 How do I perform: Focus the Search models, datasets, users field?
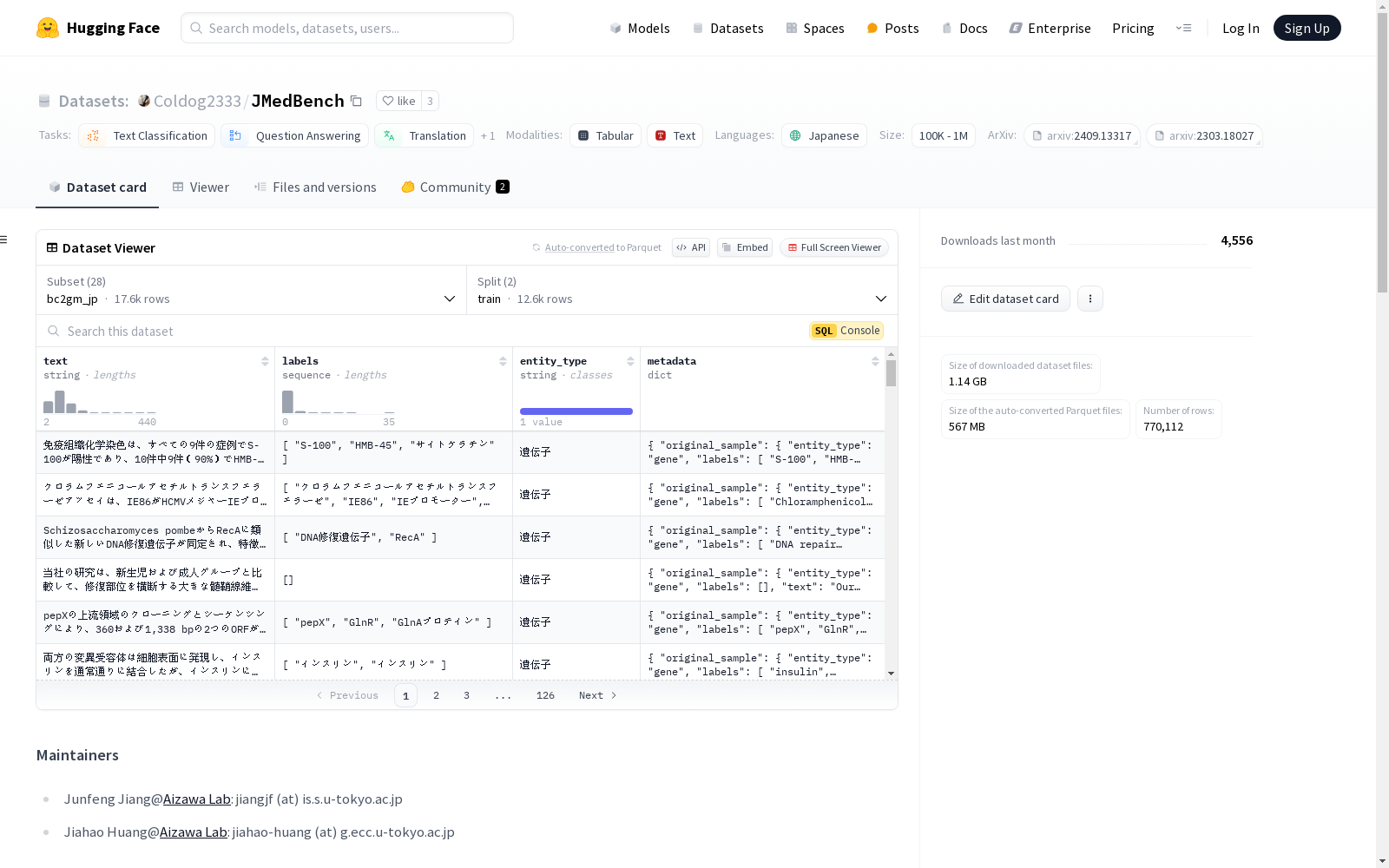click(347, 28)
